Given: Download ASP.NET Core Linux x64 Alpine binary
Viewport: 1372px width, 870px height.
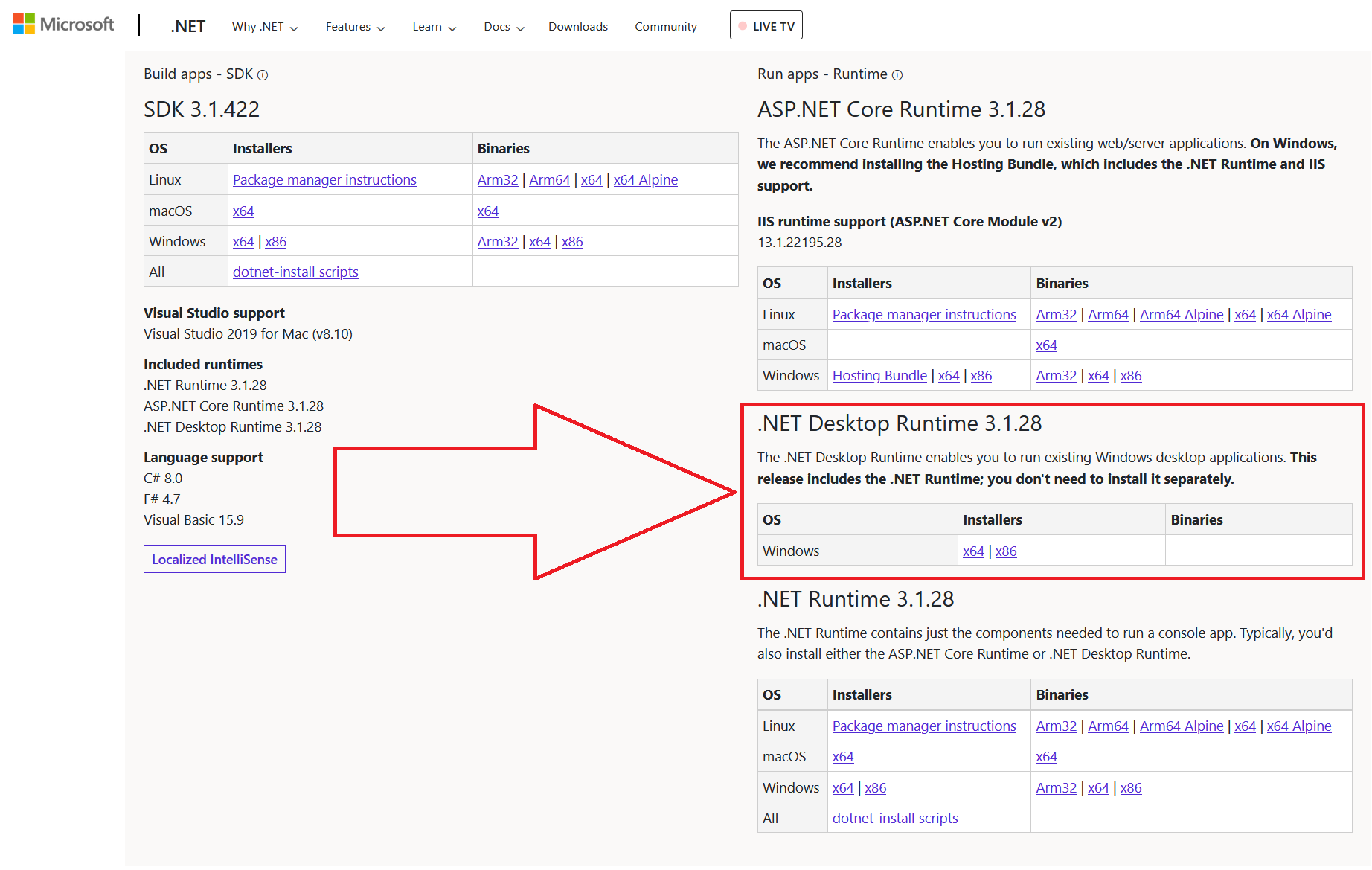Looking at the screenshot, I should tap(1299, 315).
